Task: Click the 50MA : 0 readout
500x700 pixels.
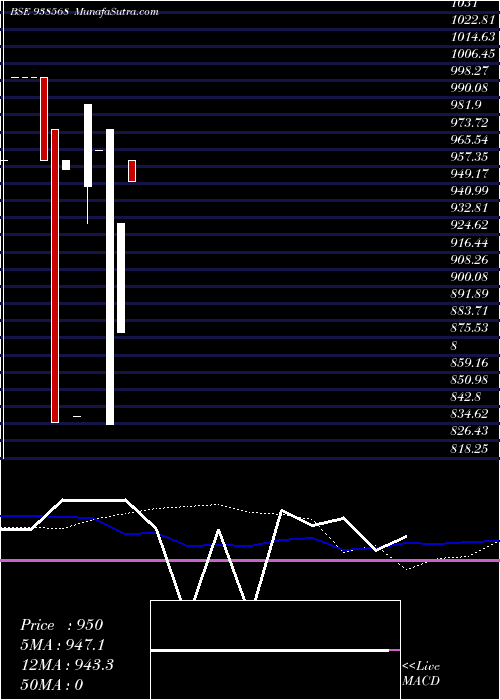Action: [51, 685]
